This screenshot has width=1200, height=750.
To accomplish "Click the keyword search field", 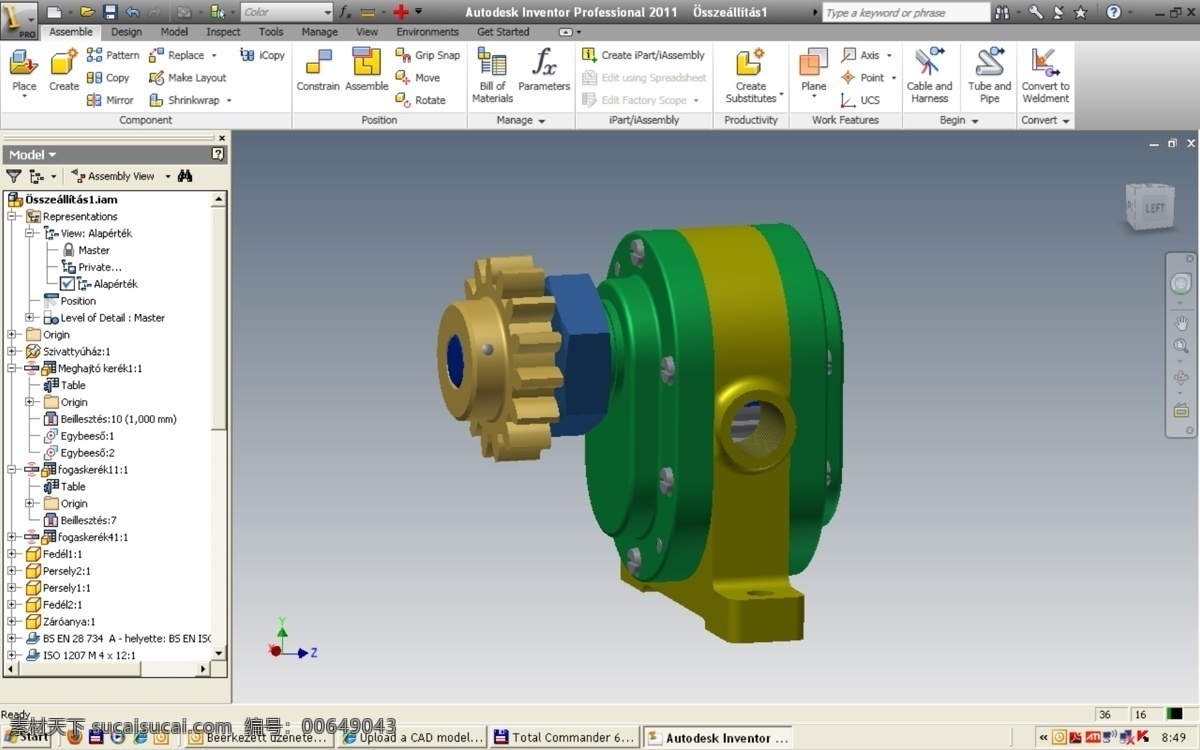I will click(x=906, y=13).
